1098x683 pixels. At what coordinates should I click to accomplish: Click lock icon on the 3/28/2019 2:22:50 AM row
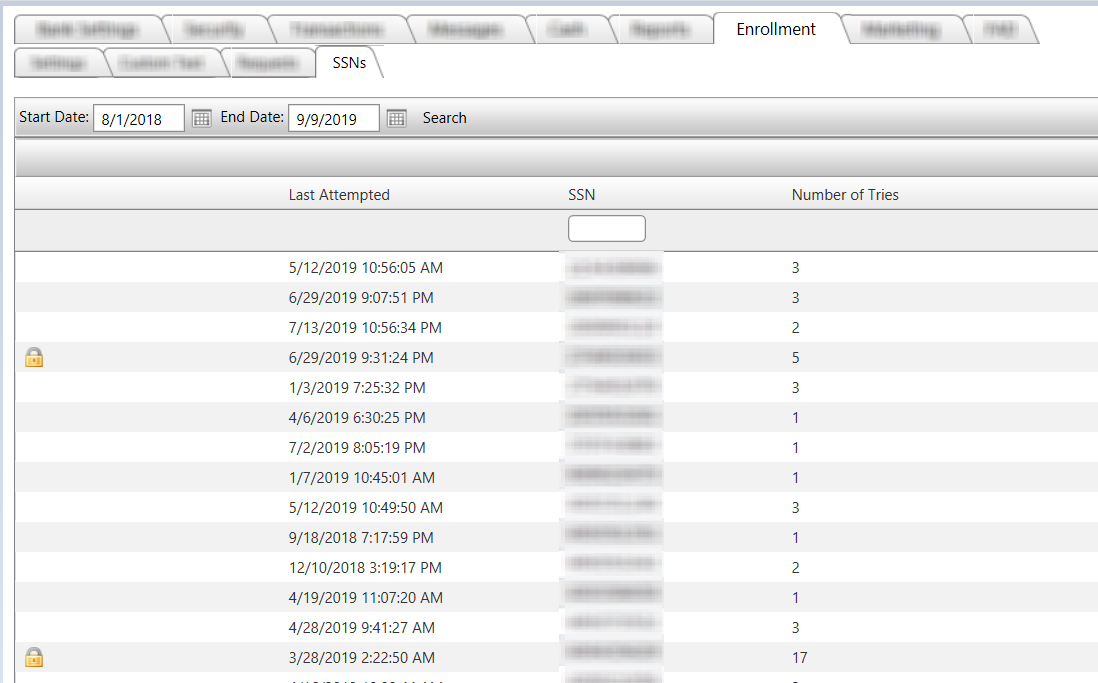point(34,658)
